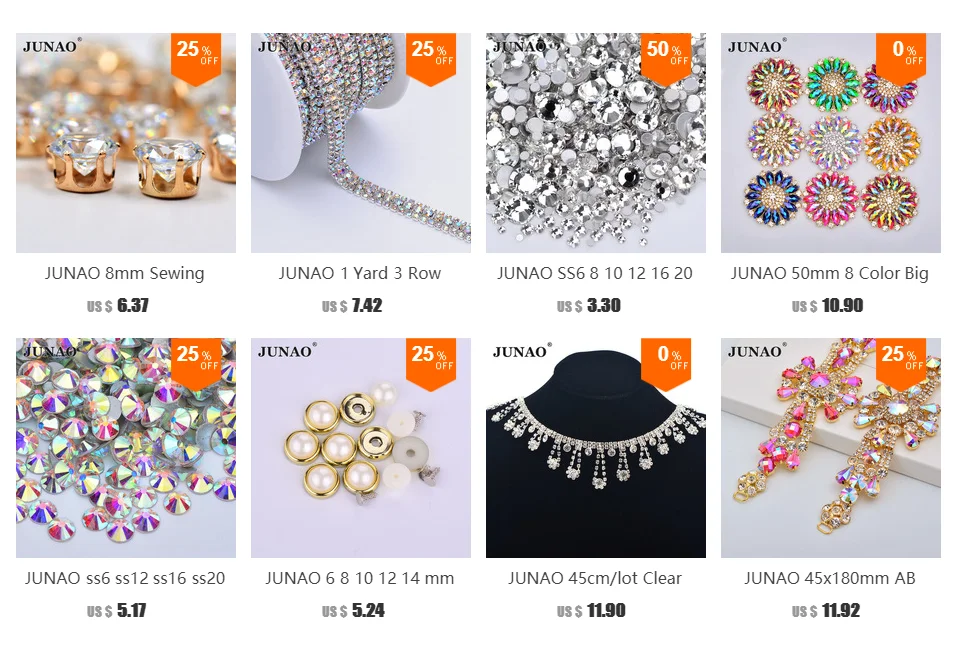Click the gold-rim pearl buttons product image

click(360, 448)
